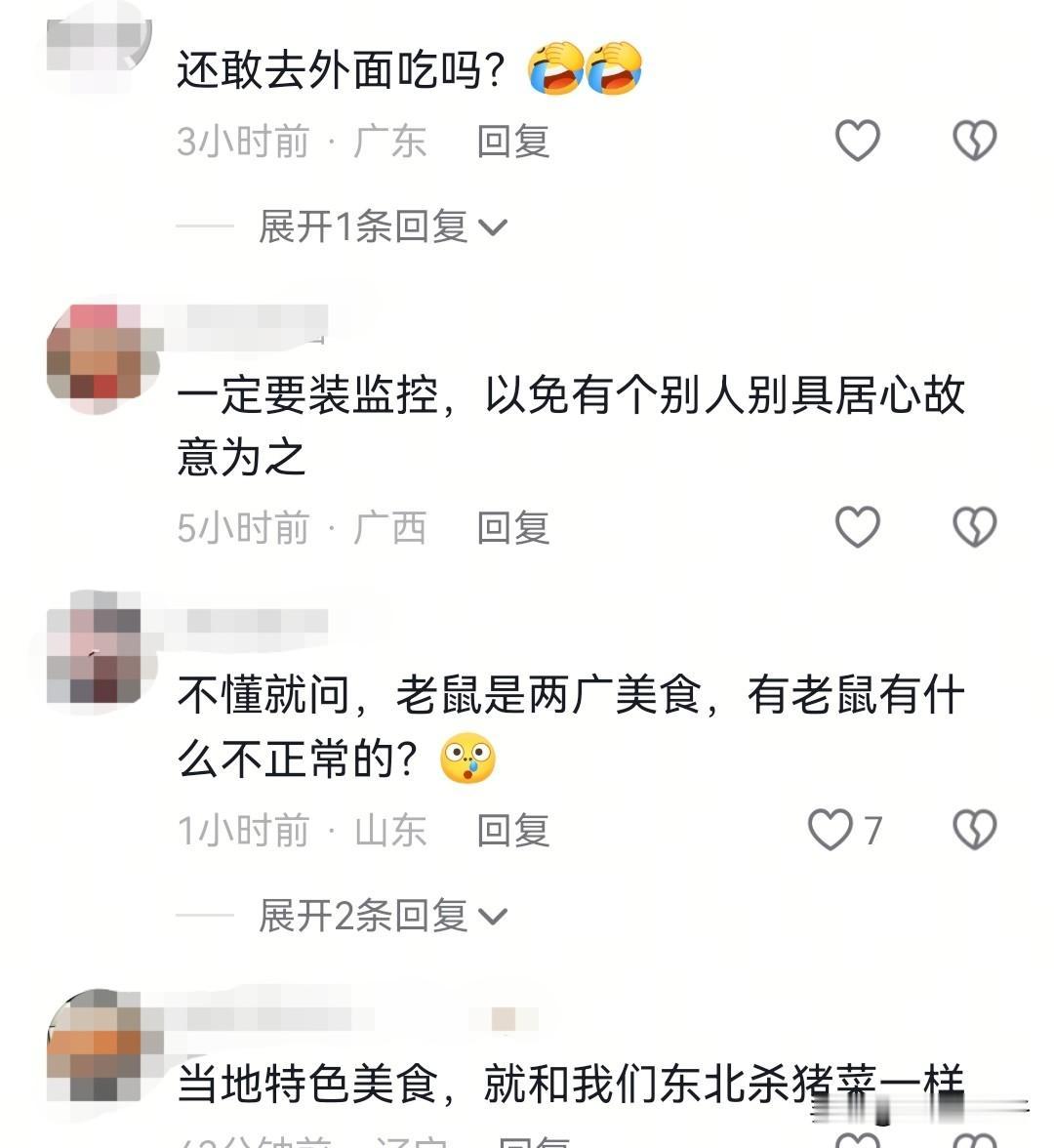Dislike the 还敢去外面吃吗 comment

point(974,140)
